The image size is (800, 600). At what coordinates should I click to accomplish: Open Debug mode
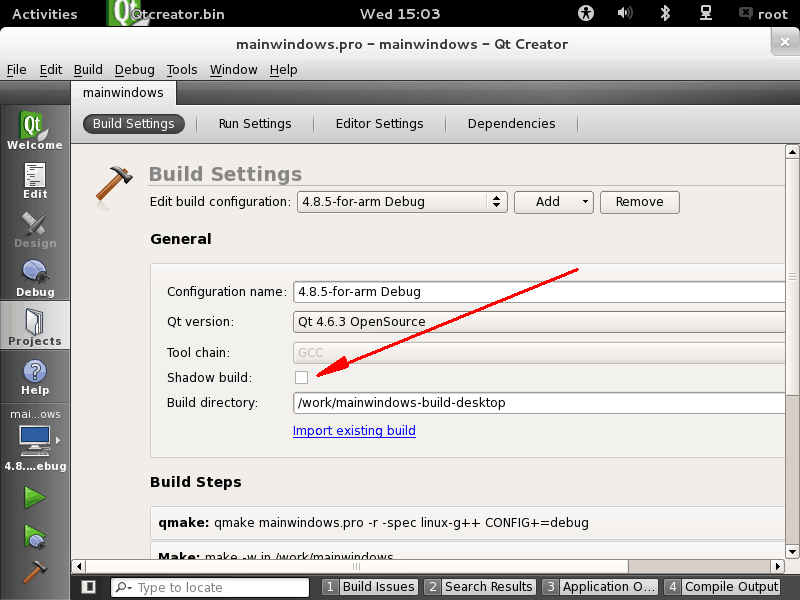click(34, 275)
